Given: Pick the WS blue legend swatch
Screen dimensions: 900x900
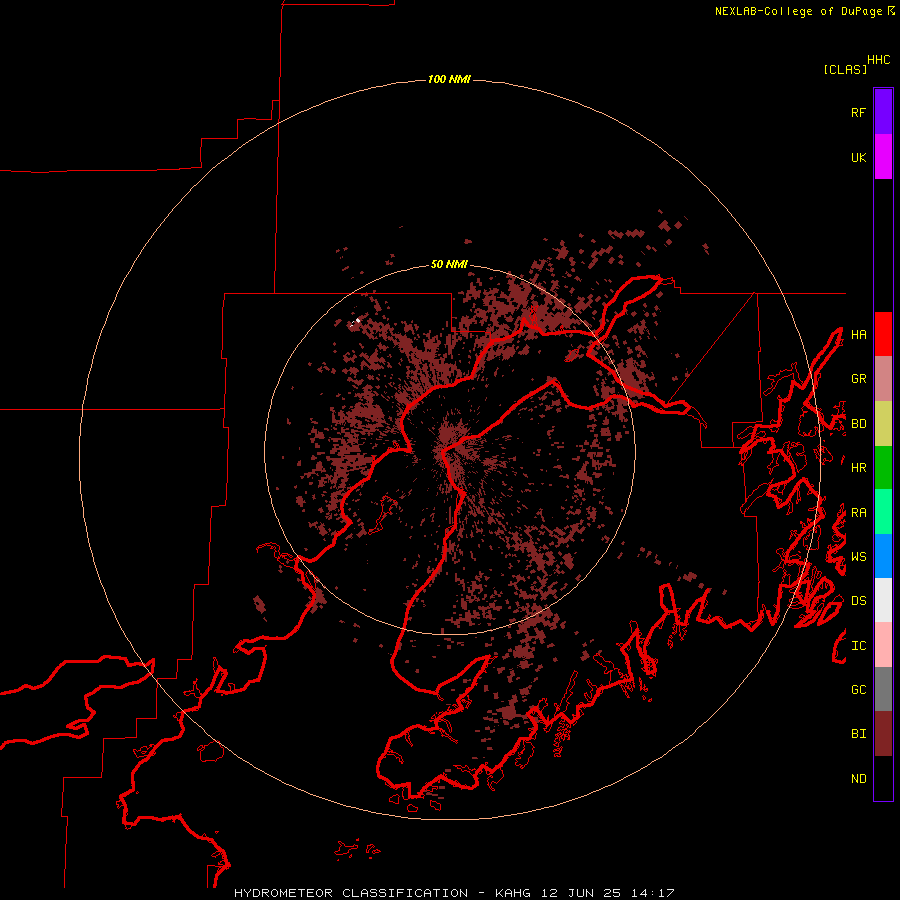Looking at the screenshot, I should pos(883,556).
